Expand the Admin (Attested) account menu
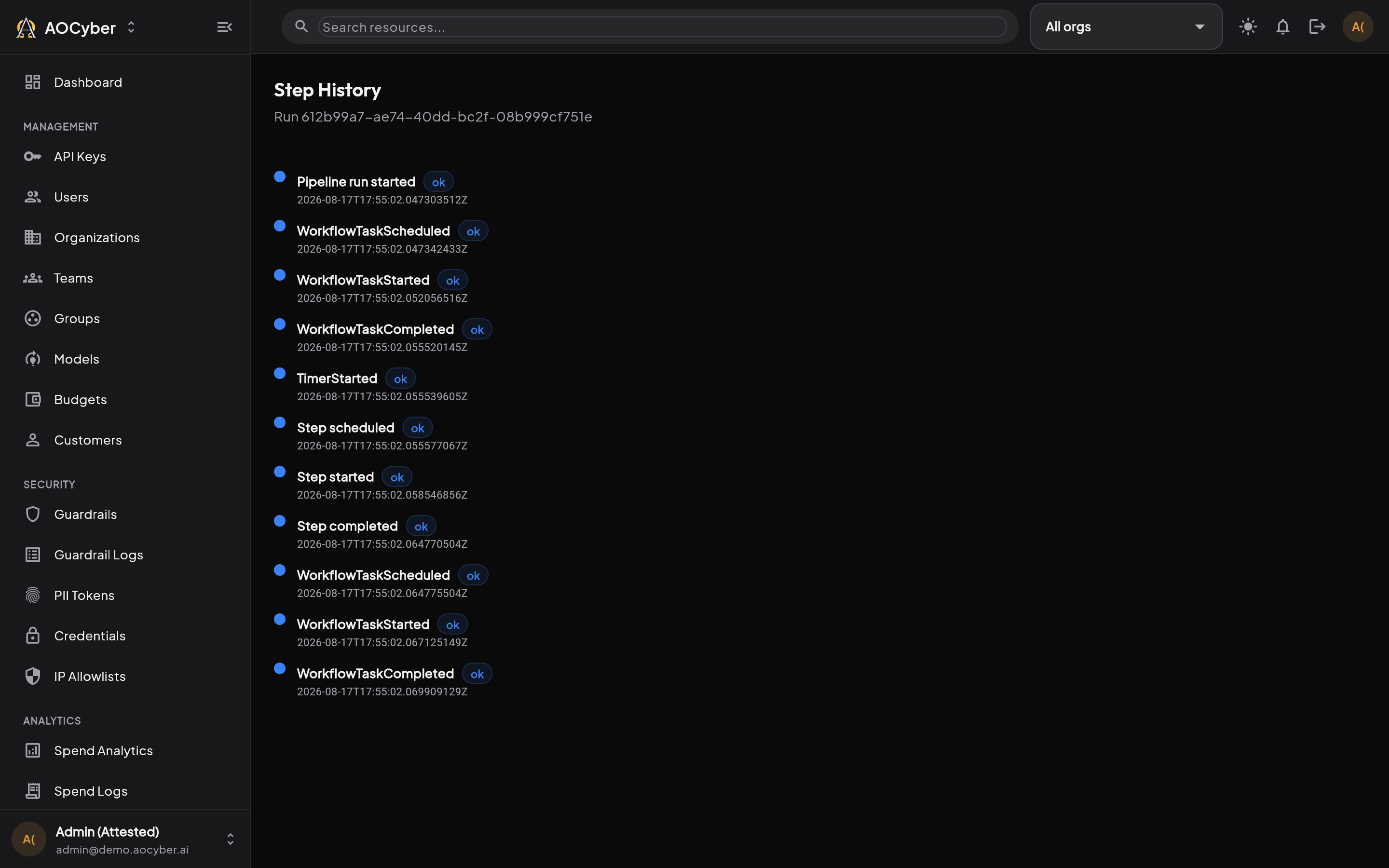The height and width of the screenshot is (868, 1389). click(x=230, y=839)
